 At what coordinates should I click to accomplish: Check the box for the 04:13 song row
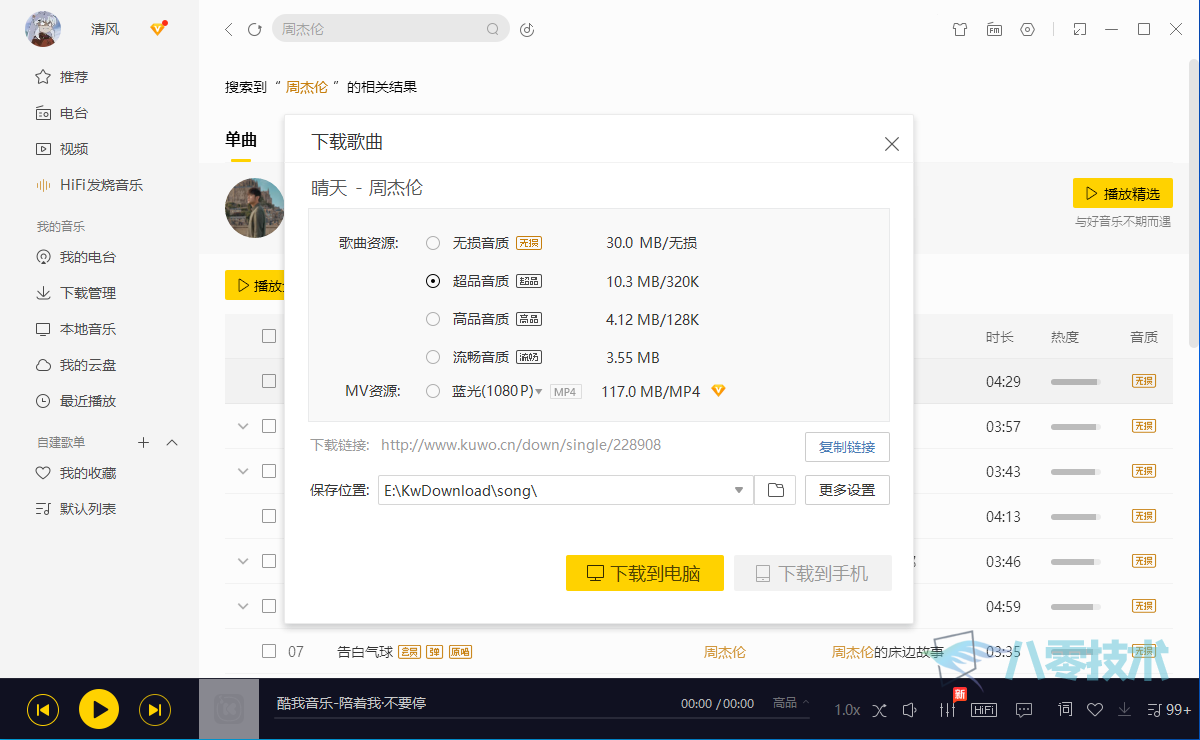(x=269, y=516)
